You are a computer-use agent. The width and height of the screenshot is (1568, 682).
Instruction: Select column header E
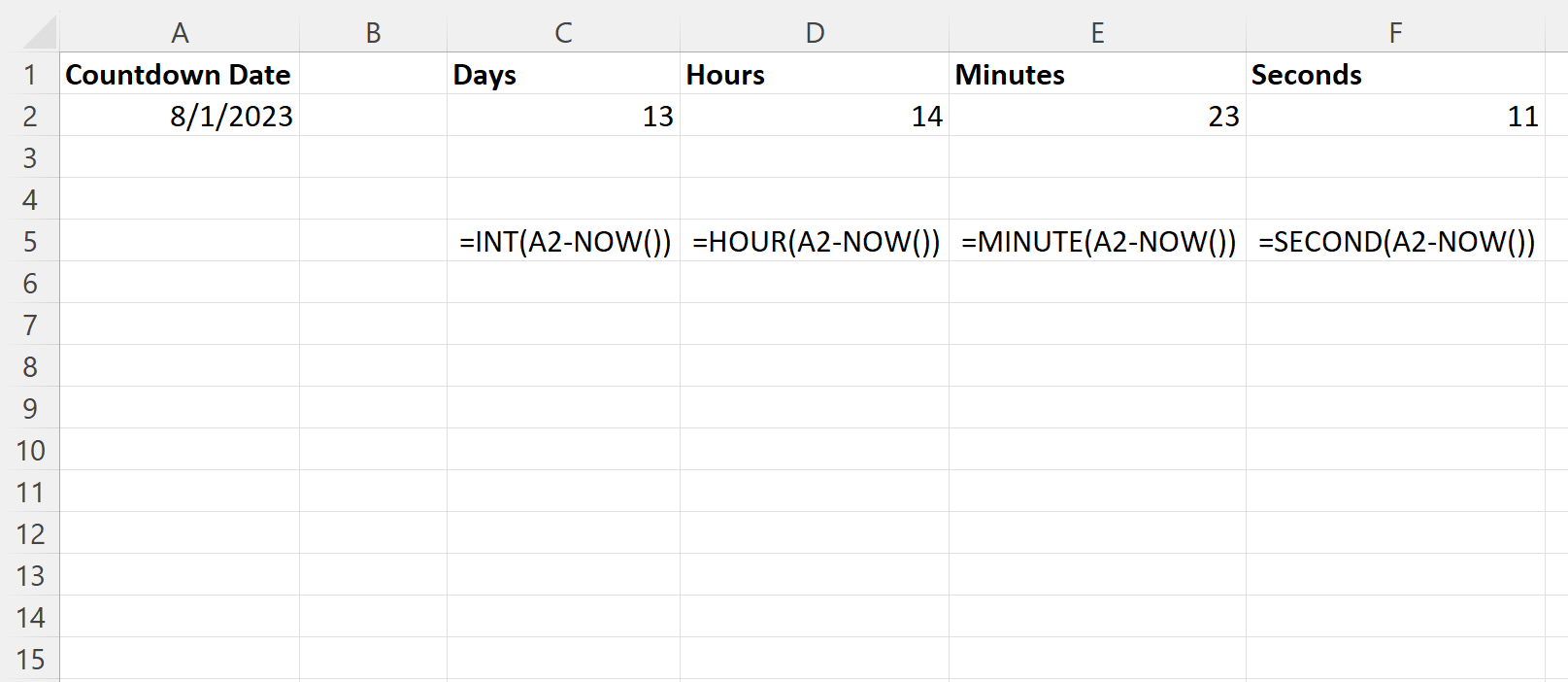pyautogui.click(x=1097, y=31)
